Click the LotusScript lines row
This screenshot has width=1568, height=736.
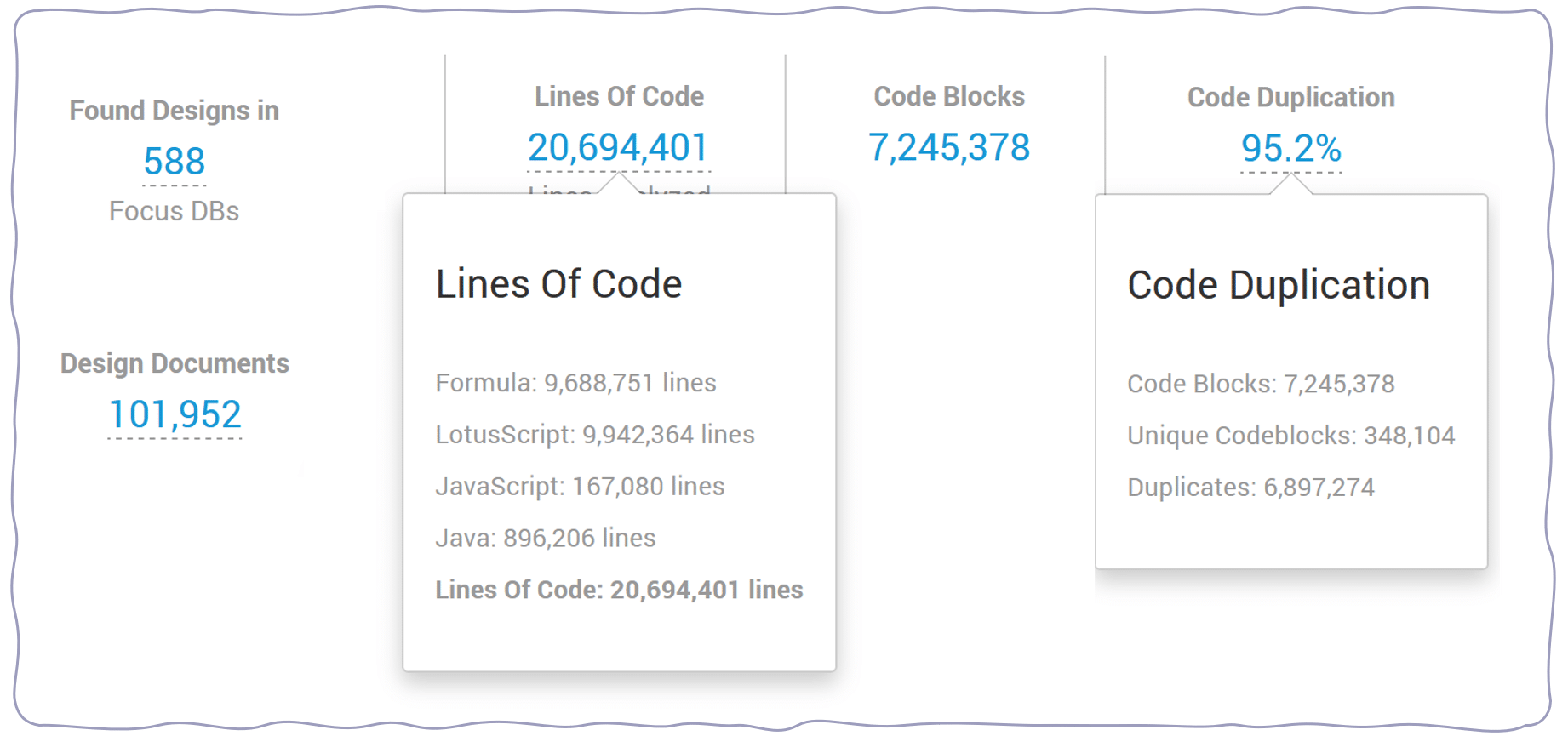tap(595, 435)
